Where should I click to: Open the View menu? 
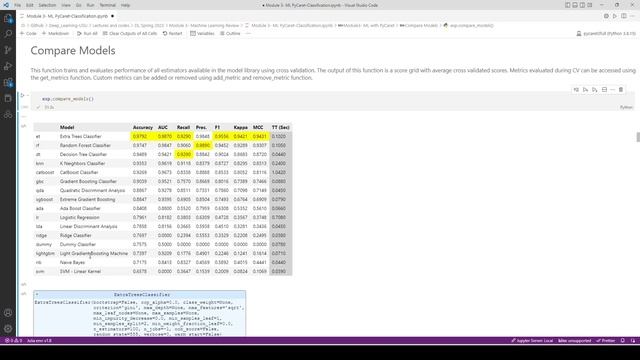point(66,5)
